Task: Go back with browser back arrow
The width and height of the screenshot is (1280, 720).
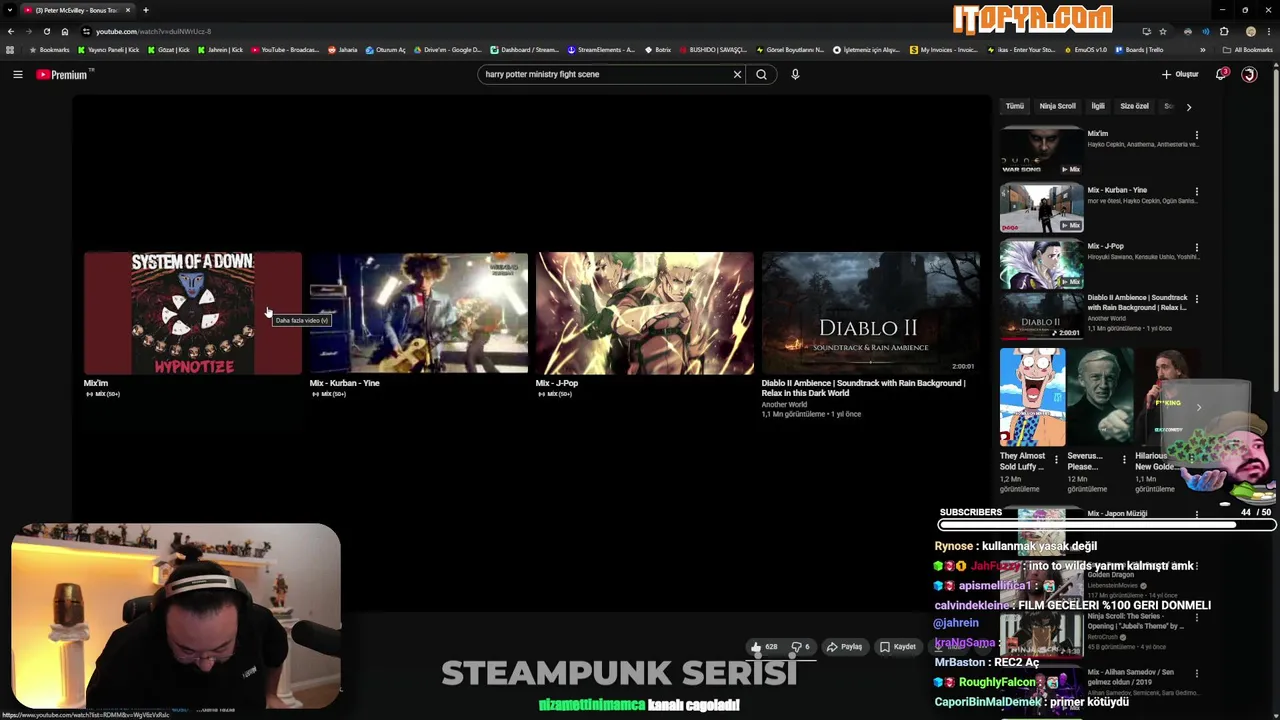Action: [x=11, y=31]
